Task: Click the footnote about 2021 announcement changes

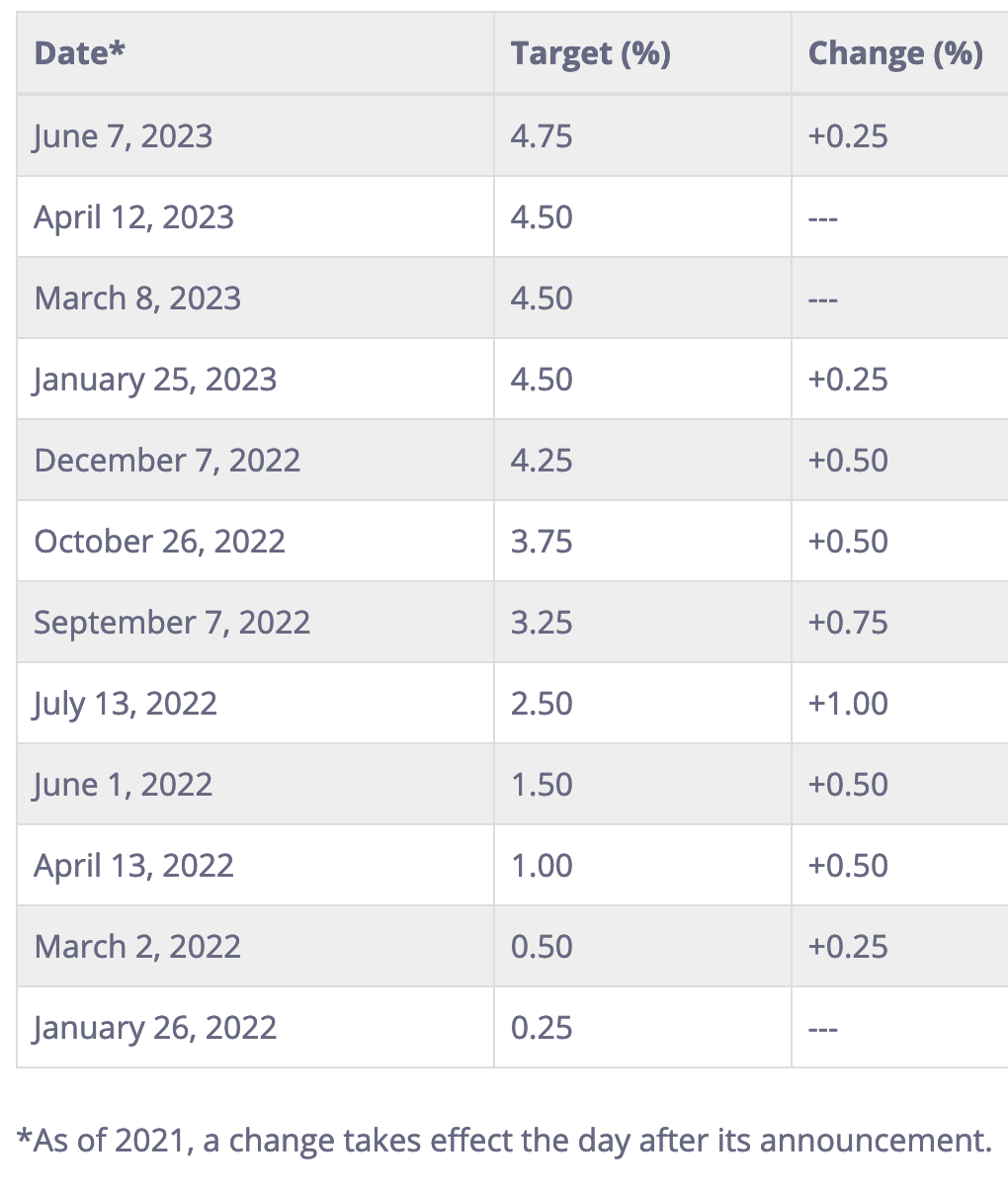Action: [x=504, y=1141]
